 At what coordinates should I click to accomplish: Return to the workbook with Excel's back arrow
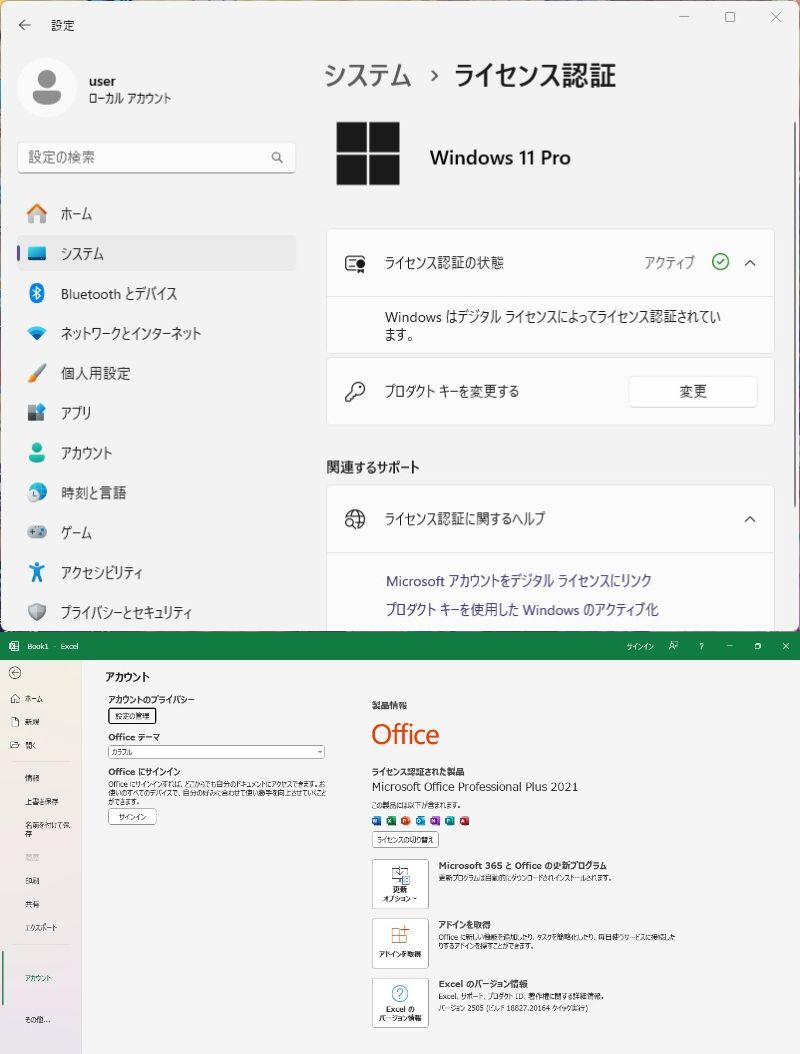pos(15,673)
